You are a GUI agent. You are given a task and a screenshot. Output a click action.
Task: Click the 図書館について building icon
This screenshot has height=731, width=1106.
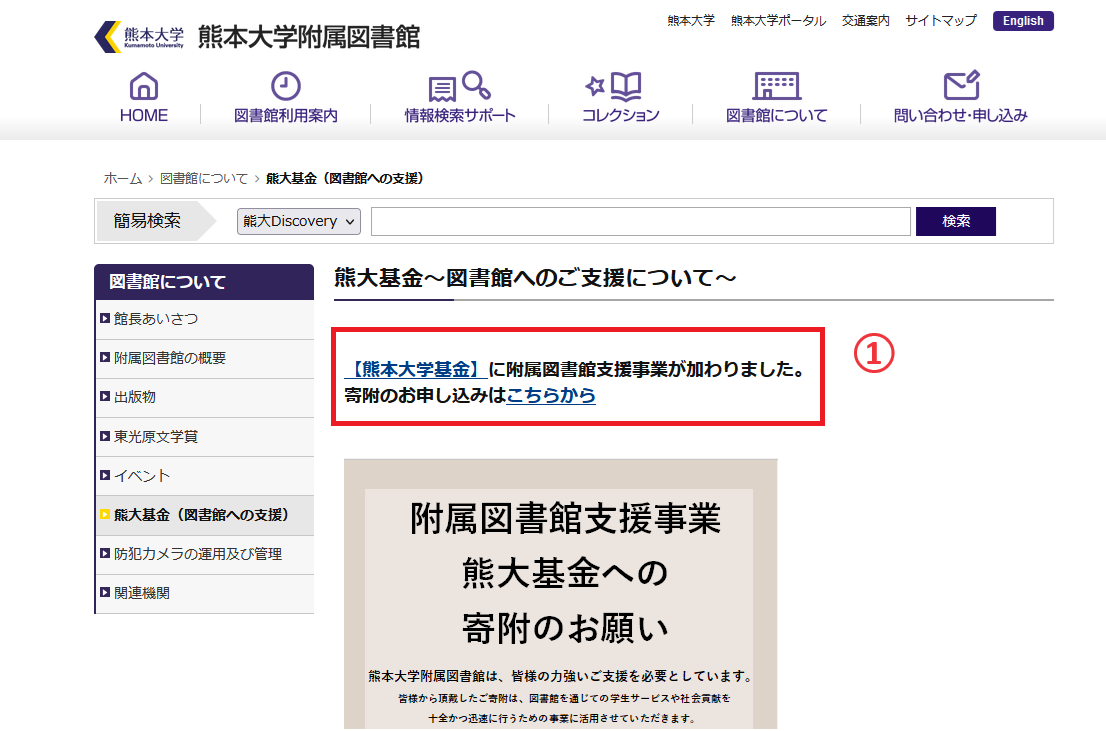pos(776,86)
